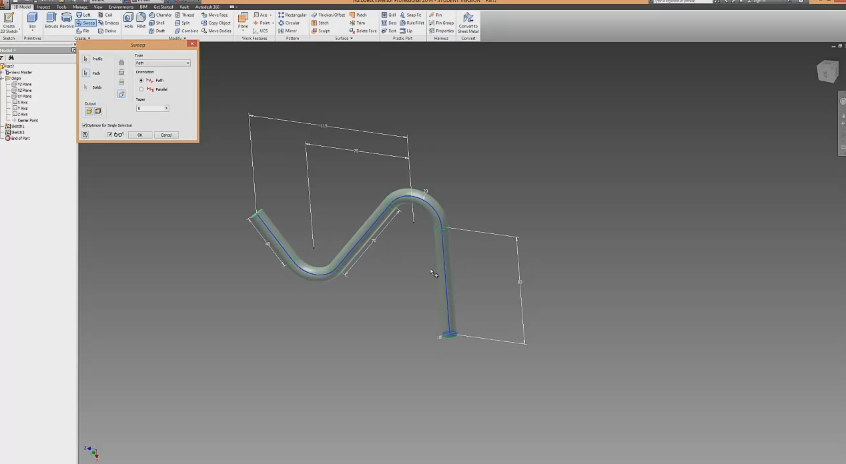The width and height of the screenshot is (846, 464).
Task: Click the Create 2D Sketch tool
Action: (x=9, y=23)
